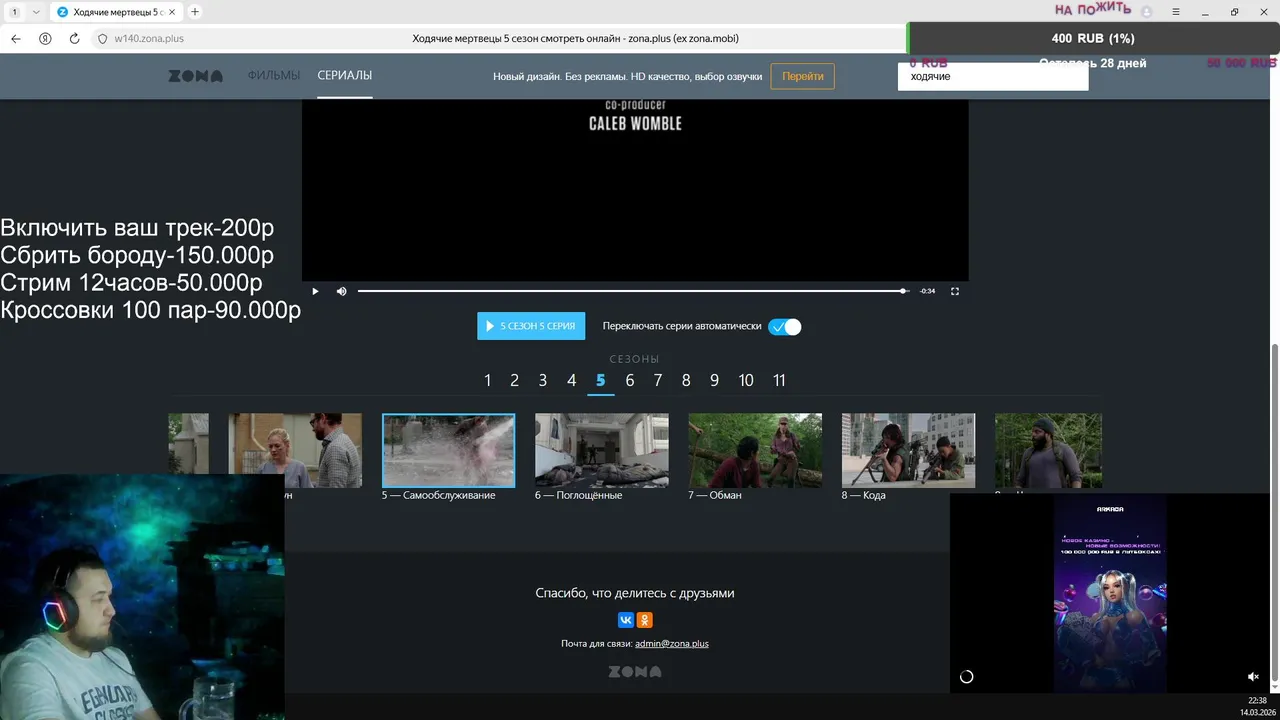Click the remaining time -0:34 label
1280x720 pixels.
pyautogui.click(x=927, y=291)
